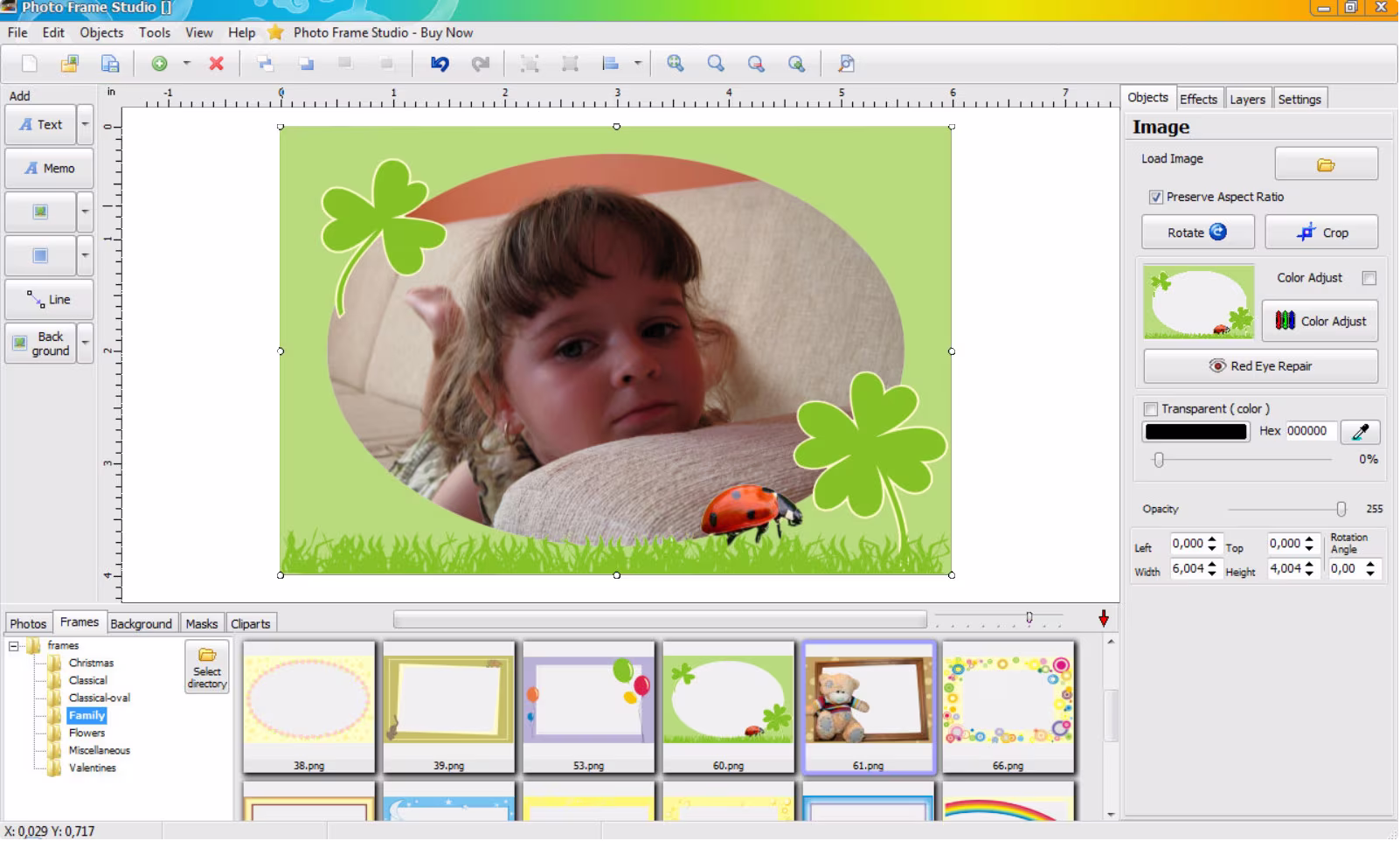Image resolution: width=1400 pixels, height=841 pixels.
Task: Select the 66.png colorful circles frame thumbnail
Action: point(1008,707)
